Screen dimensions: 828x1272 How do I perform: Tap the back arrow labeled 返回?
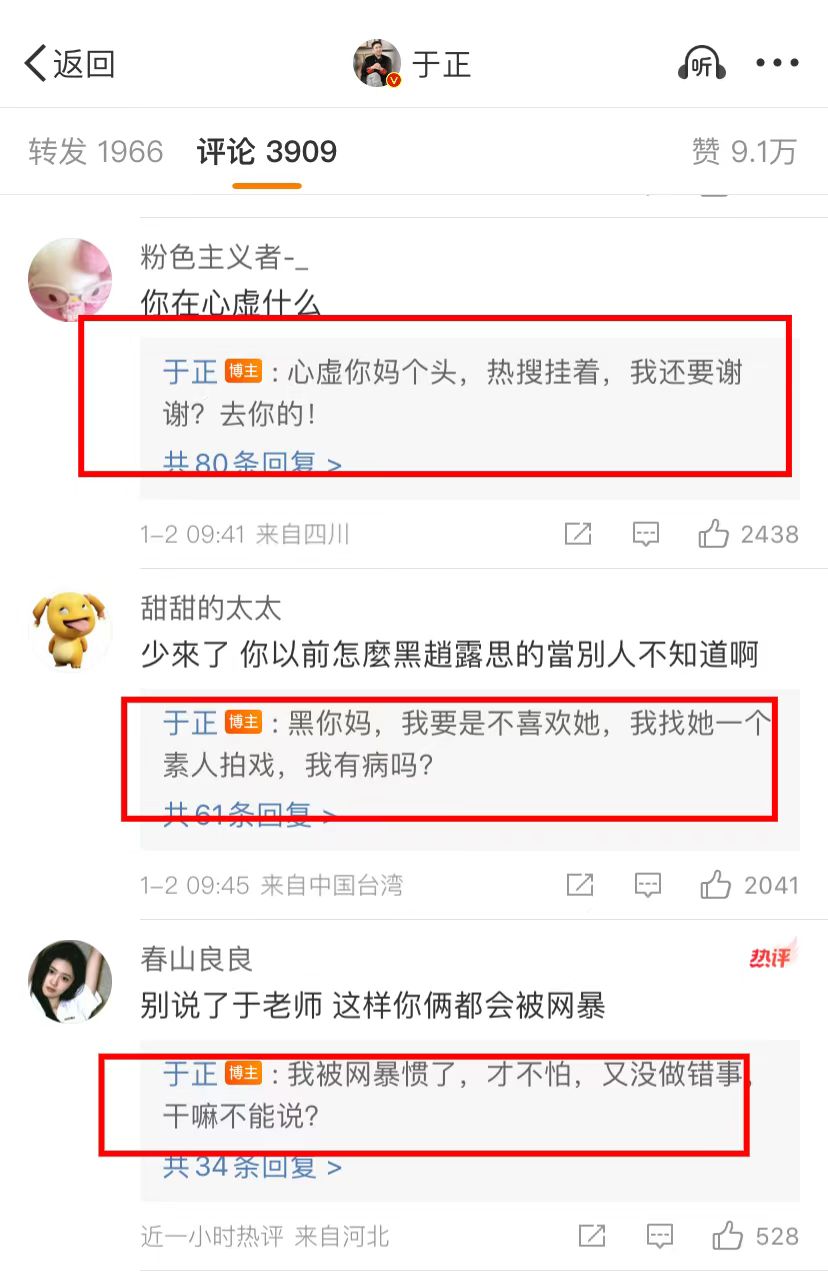click(x=69, y=64)
